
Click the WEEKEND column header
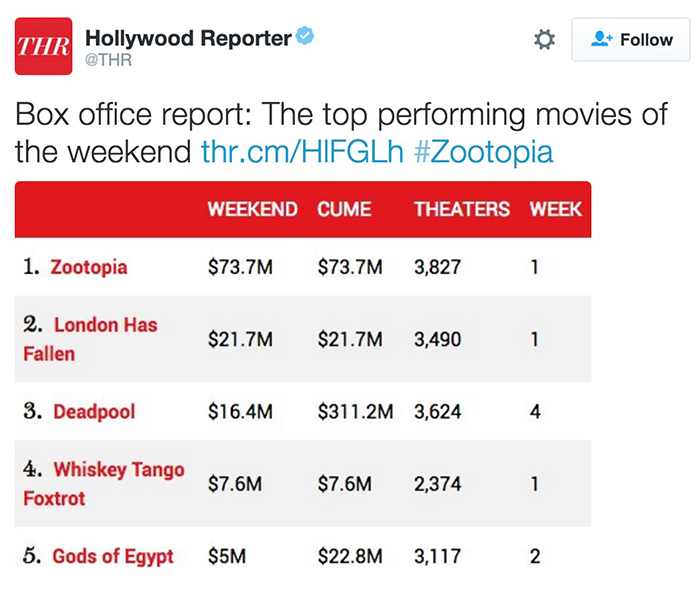[x=252, y=210]
